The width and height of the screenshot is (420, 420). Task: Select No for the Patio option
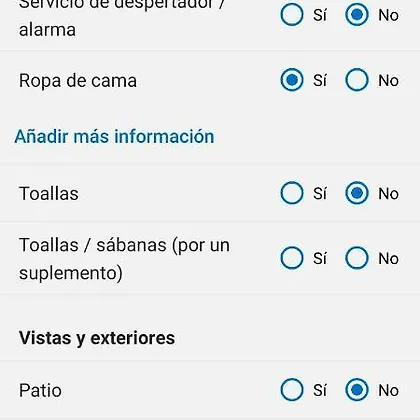(x=357, y=390)
